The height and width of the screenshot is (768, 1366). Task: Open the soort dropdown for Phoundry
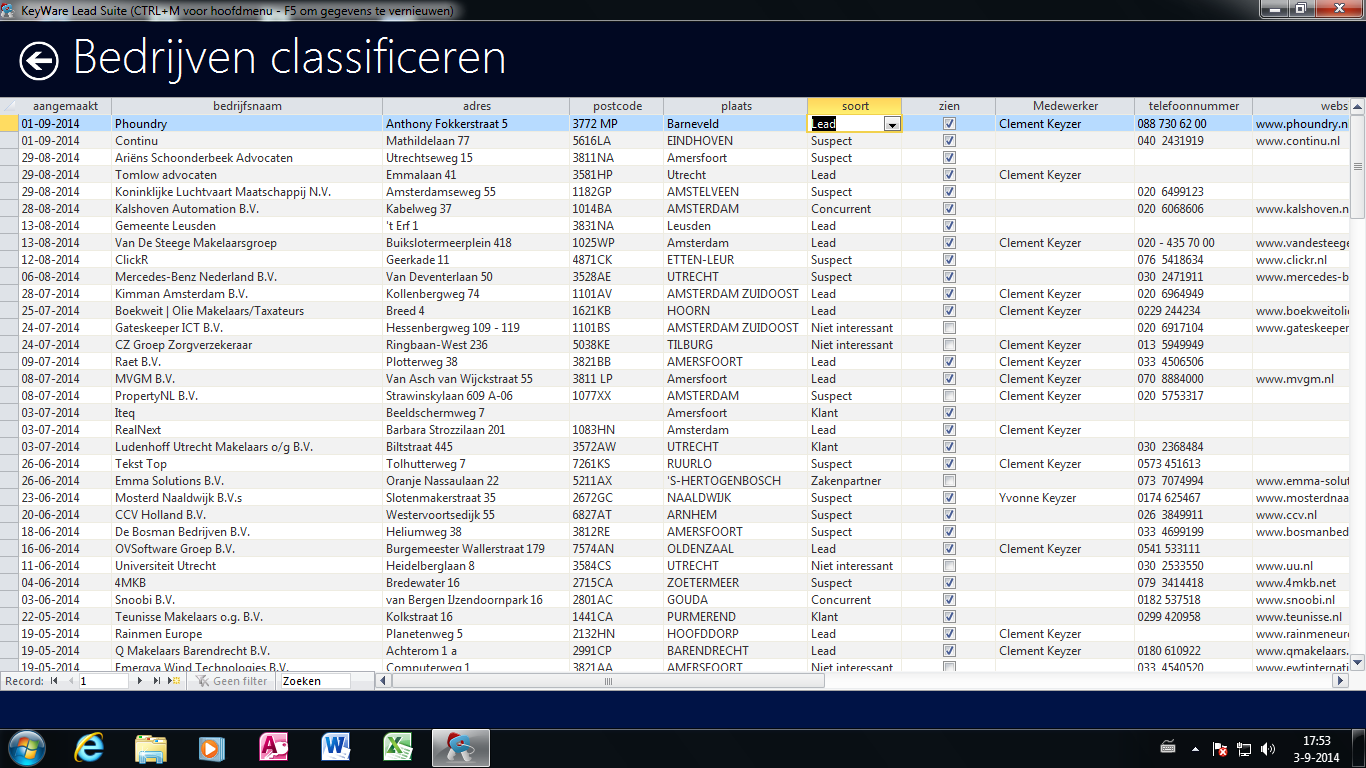click(892, 124)
